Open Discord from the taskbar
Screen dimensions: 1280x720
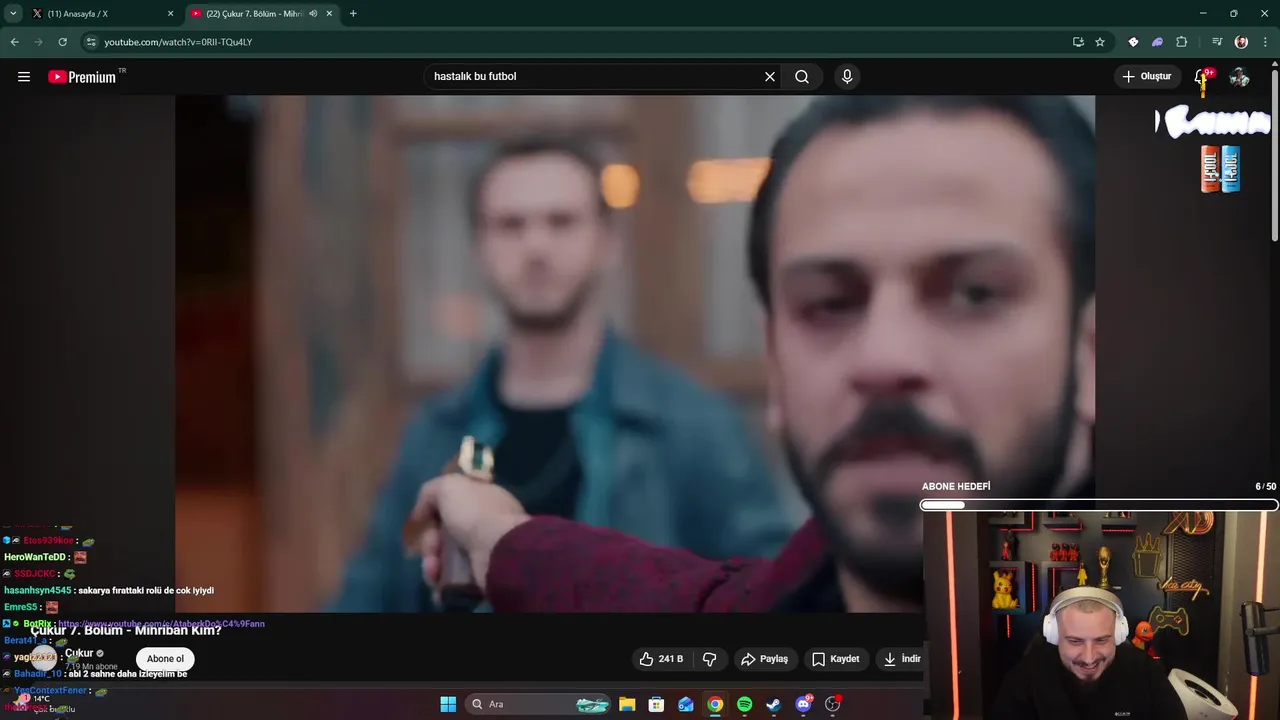[803, 704]
